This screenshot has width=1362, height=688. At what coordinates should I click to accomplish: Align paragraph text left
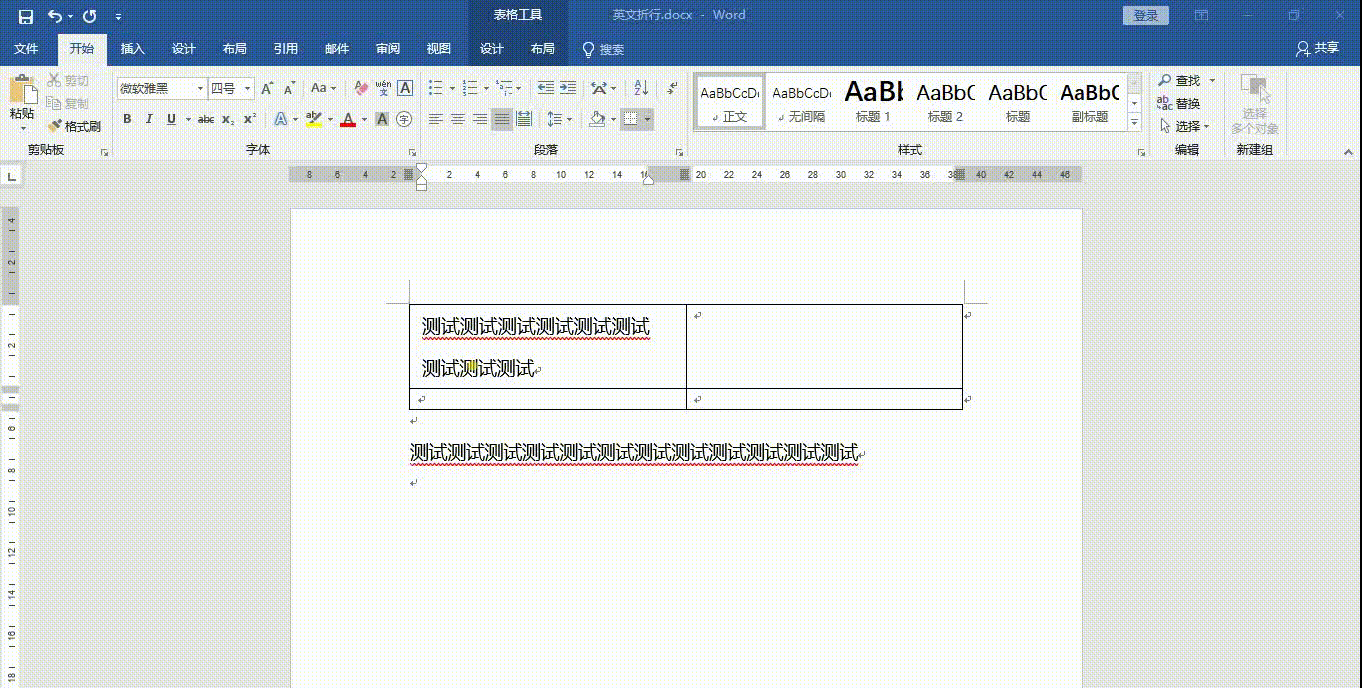point(436,119)
